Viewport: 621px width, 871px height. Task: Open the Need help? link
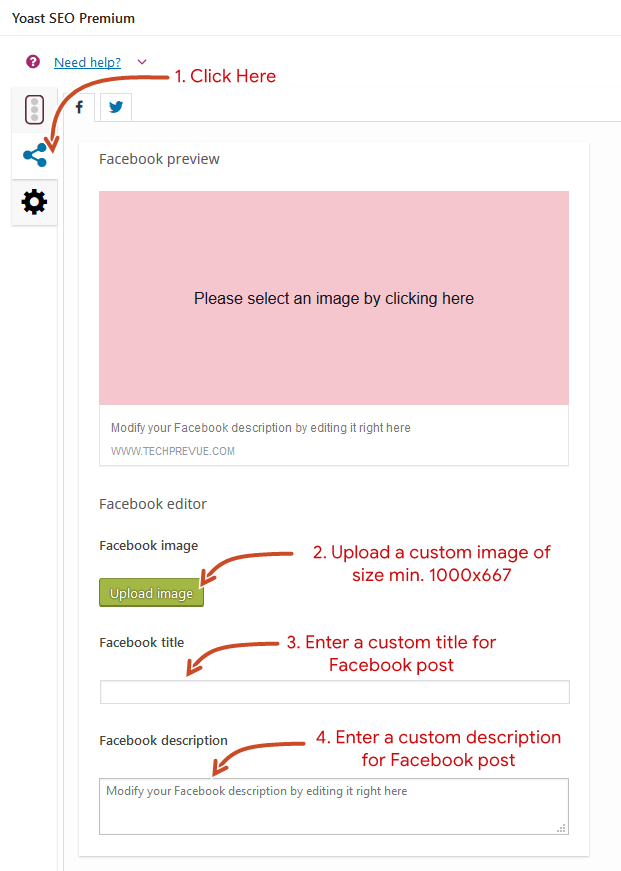point(87,62)
